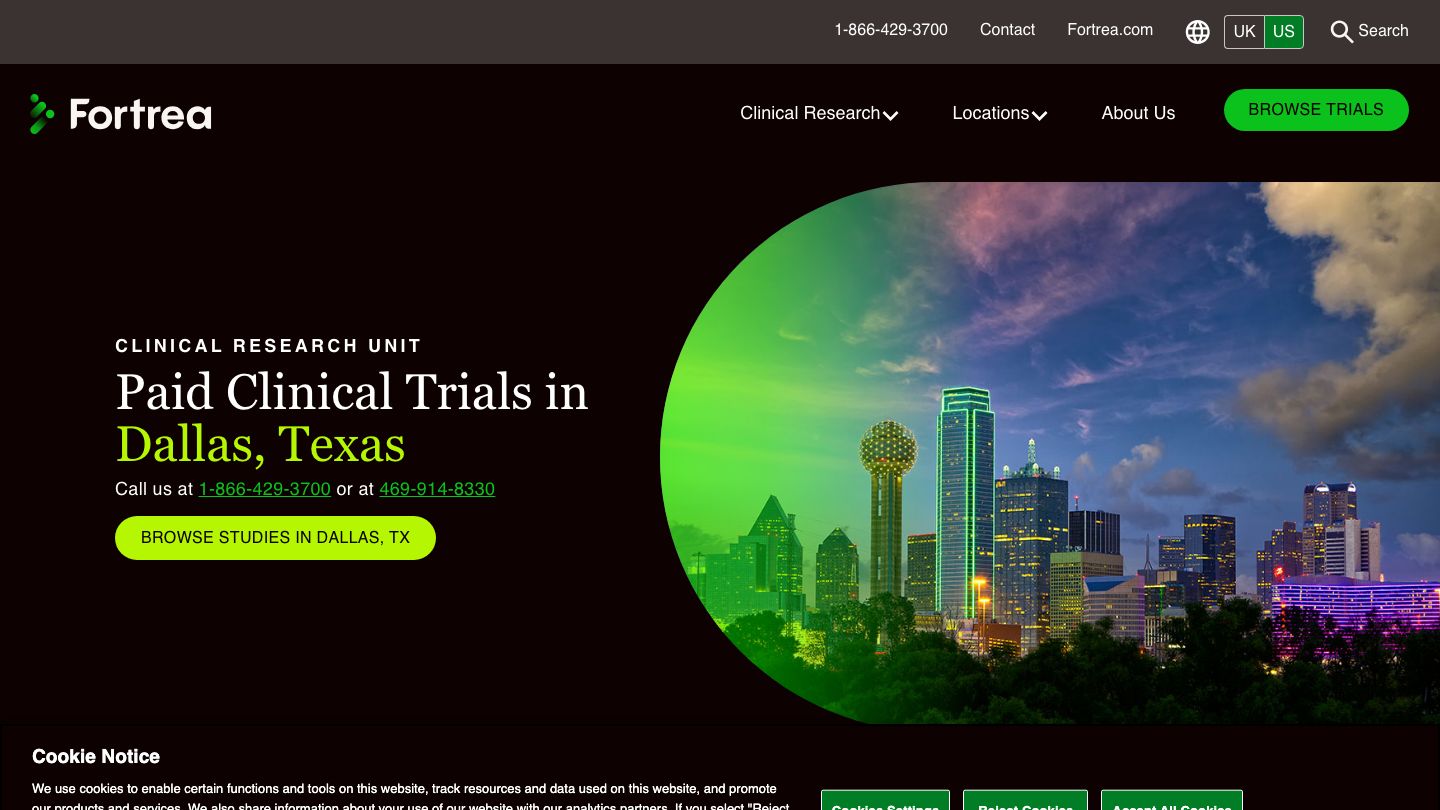1440x810 pixels.
Task: Accept All Cookies
Action: click(x=1171, y=805)
